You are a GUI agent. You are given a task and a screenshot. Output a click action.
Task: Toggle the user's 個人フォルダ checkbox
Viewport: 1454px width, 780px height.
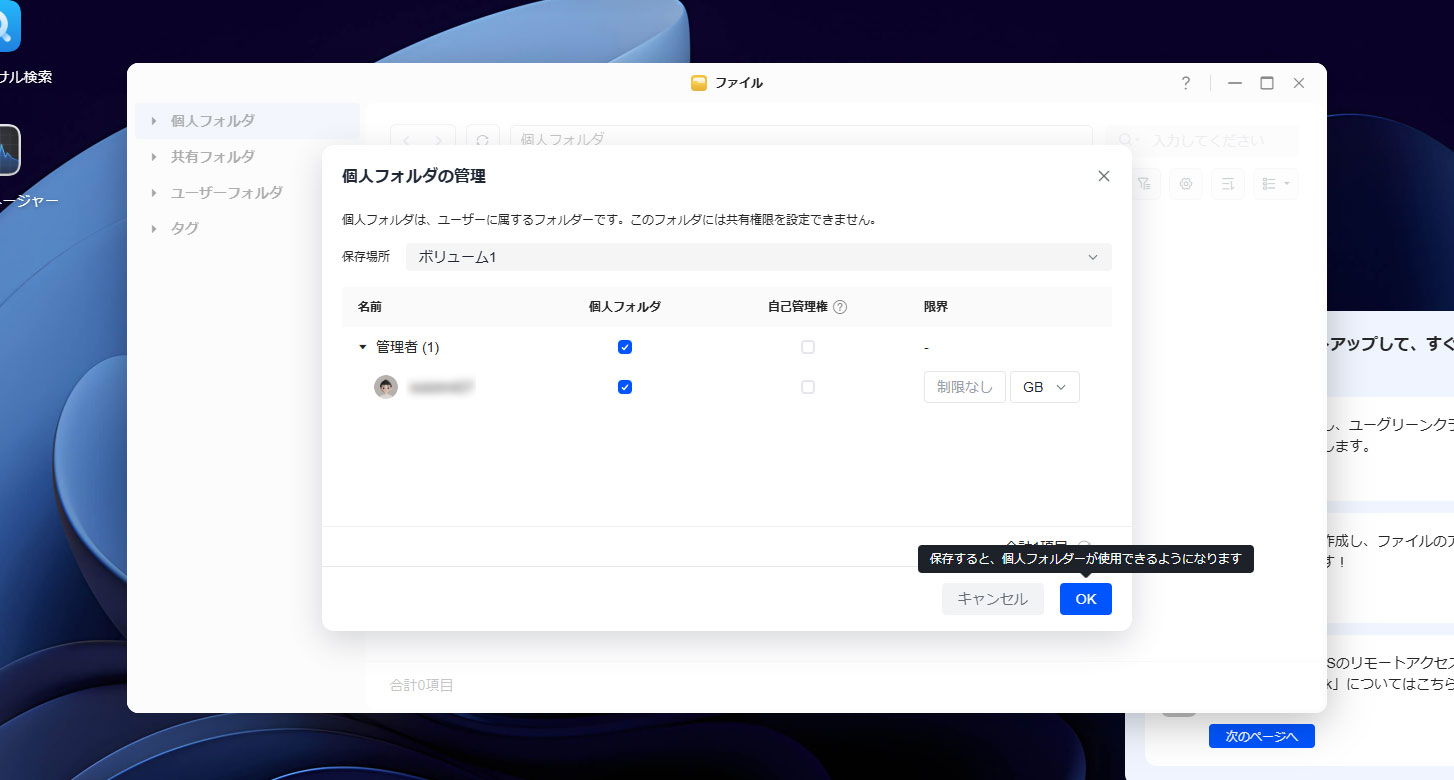tap(624, 387)
